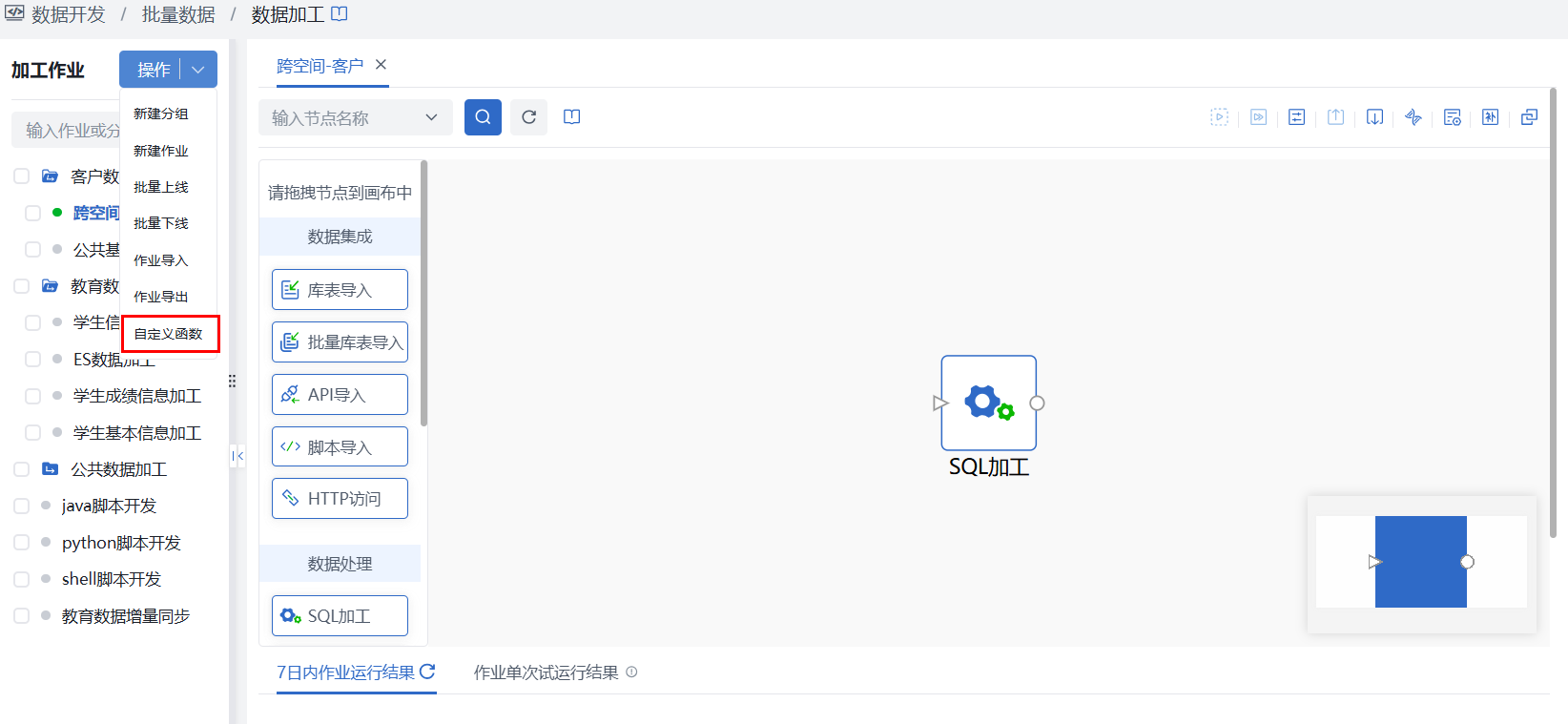Click the data development icon in breadcrumb
This screenshot has height=724, width=1568.
pos(14,13)
